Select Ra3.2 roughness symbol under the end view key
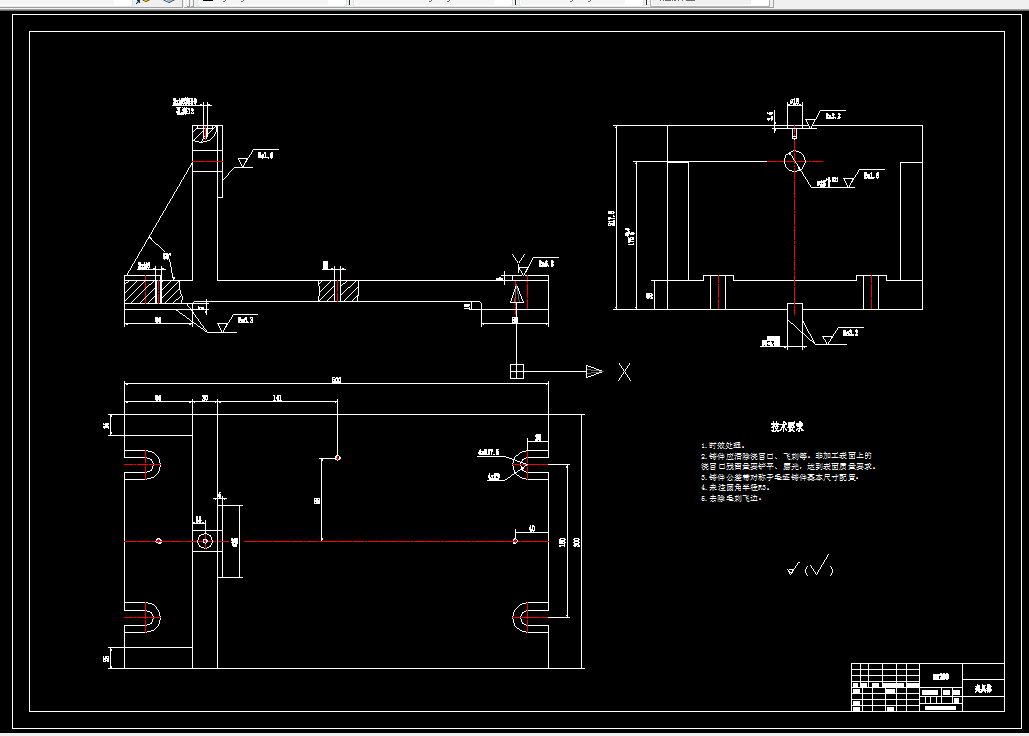Screen dimensions: 1029x736 click(841, 335)
